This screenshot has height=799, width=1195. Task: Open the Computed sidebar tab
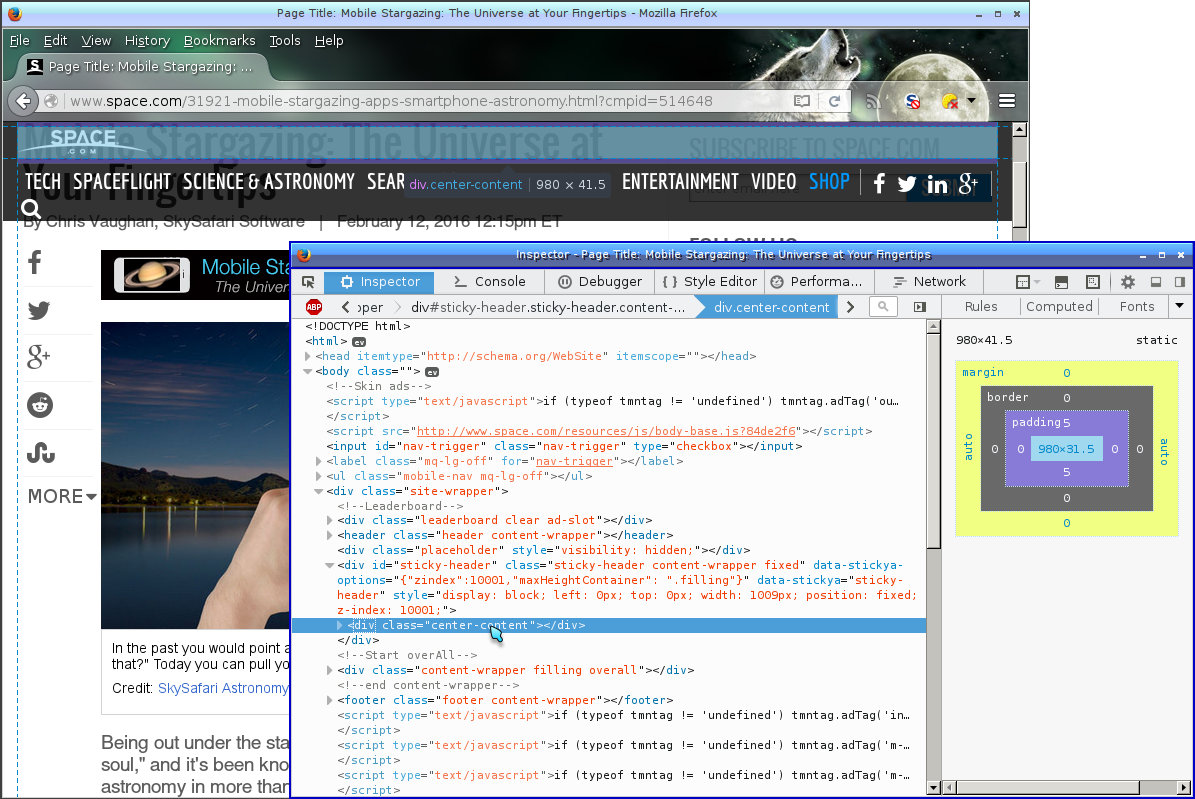[1059, 306]
